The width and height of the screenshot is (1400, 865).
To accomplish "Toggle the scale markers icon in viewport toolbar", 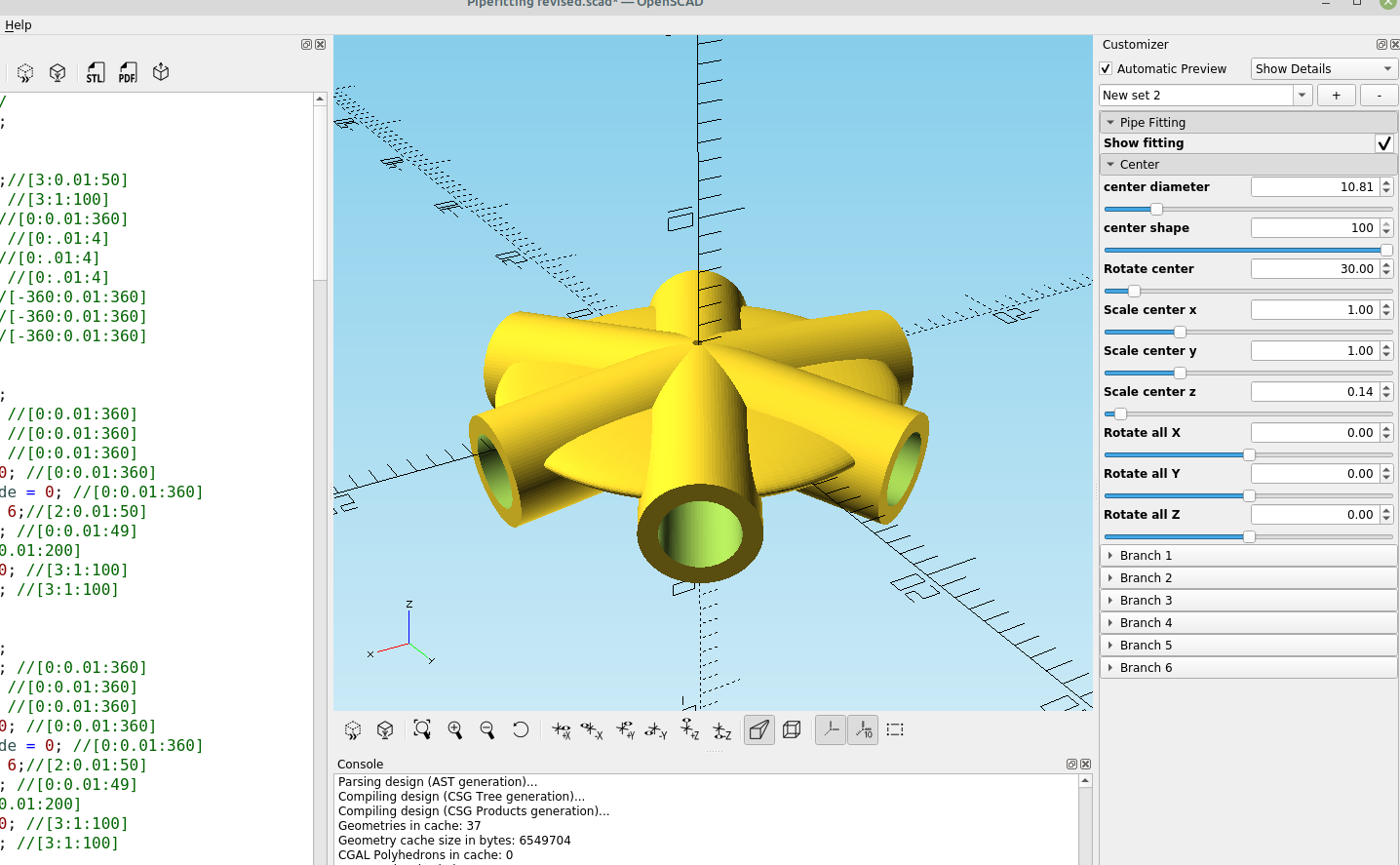I will [863, 729].
